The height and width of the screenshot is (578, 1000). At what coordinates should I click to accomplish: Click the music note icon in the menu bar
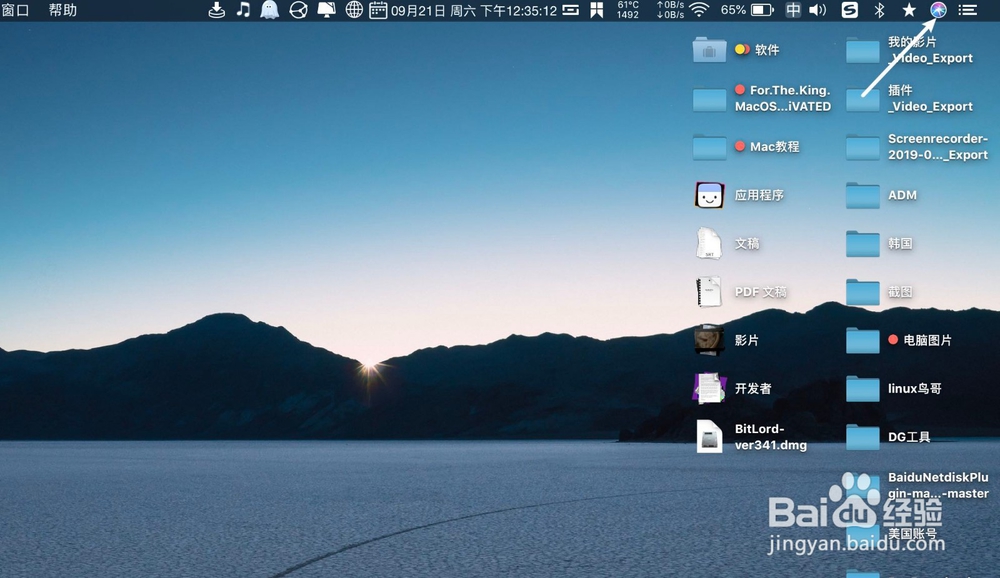tap(242, 11)
